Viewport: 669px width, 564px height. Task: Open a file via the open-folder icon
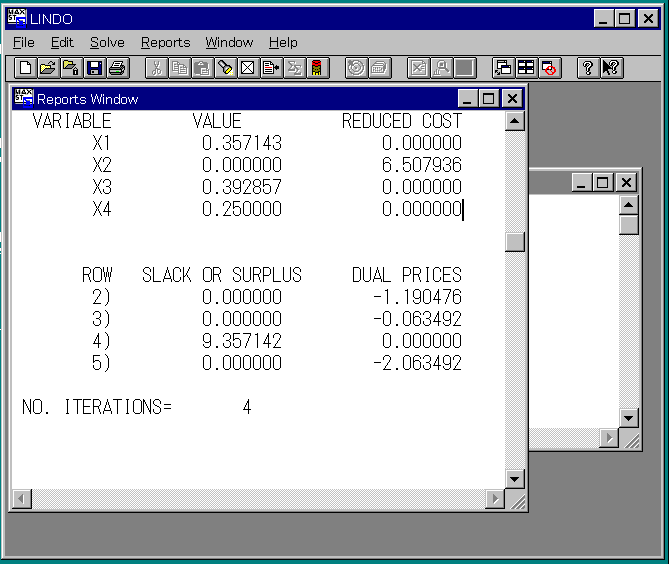[48, 68]
